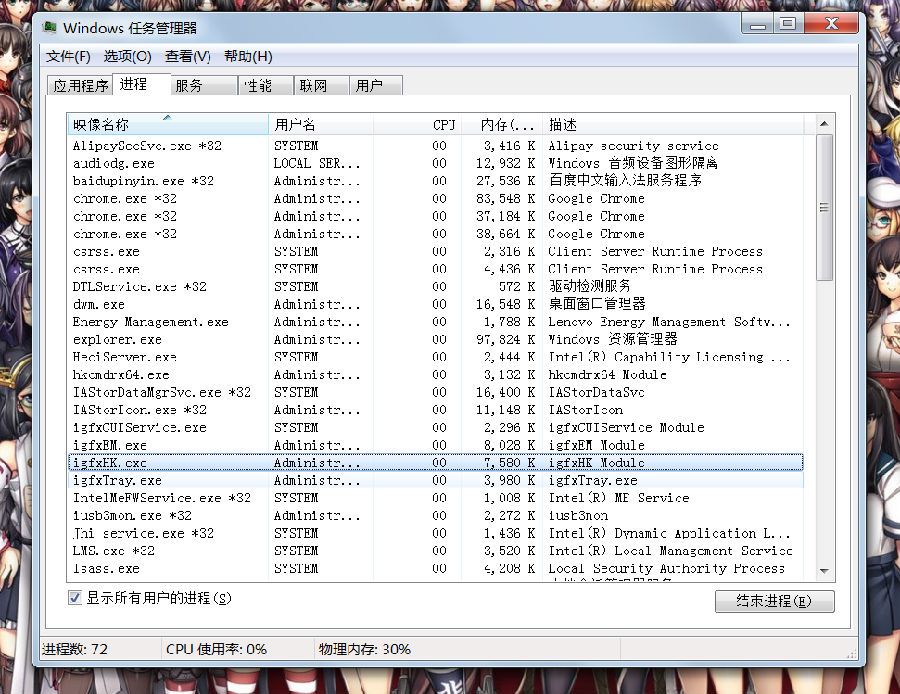The image size is (900, 694).
Task: Sort by 描述 column header
Action: pos(673,125)
